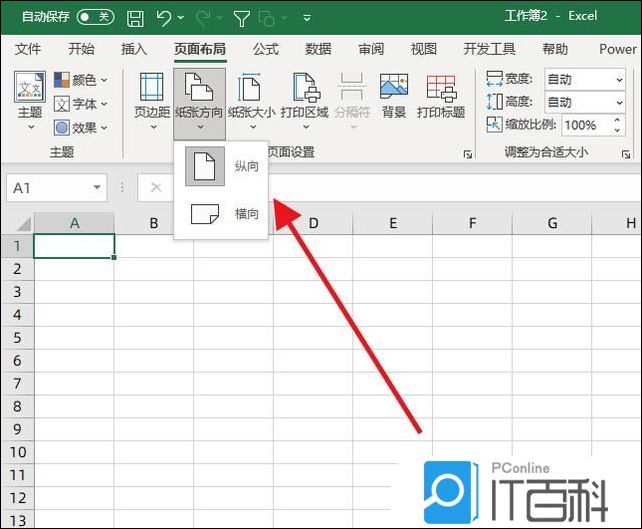The height and width of the screenshot is (529, 642).
Task: Open the 调整为合适大小 dialog launcher
Action: [x=626, y=154]
